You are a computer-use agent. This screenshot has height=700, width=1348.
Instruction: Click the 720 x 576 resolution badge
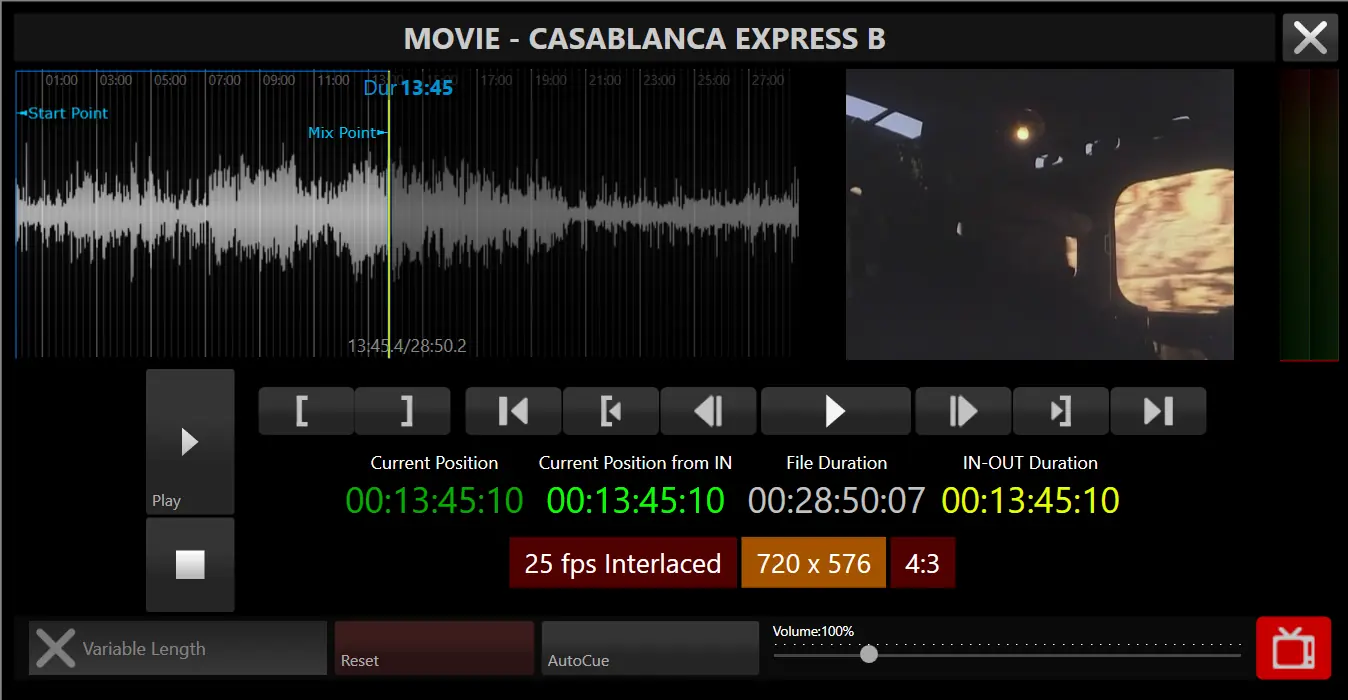pyautogui.click(x=814, y=563)
